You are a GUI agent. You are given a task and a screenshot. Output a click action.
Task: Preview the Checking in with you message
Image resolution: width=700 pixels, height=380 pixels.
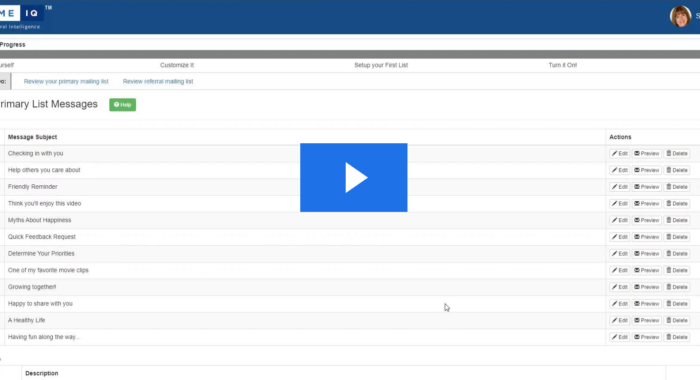[646, 154]
